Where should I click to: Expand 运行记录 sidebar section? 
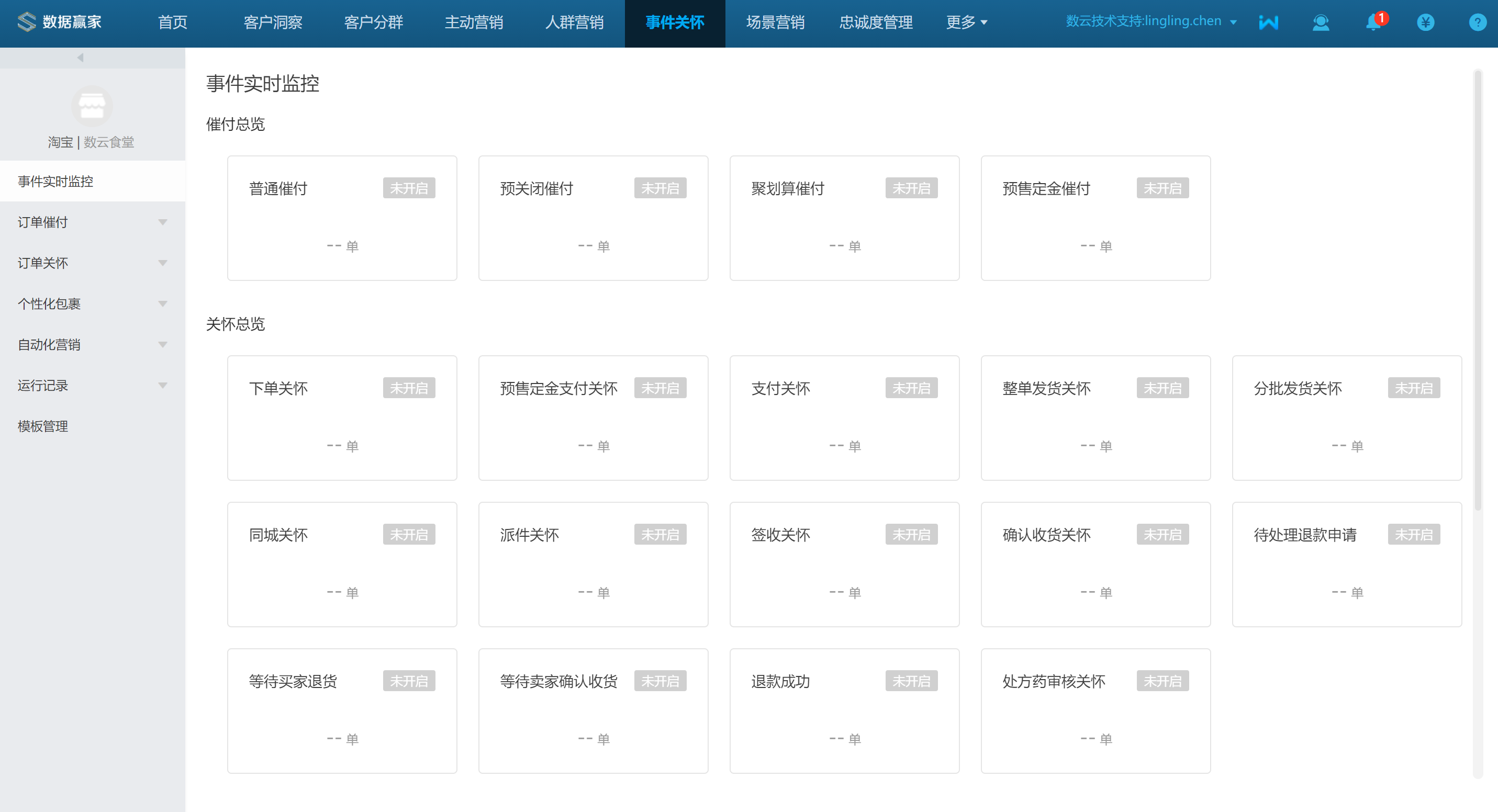(93, 385)
